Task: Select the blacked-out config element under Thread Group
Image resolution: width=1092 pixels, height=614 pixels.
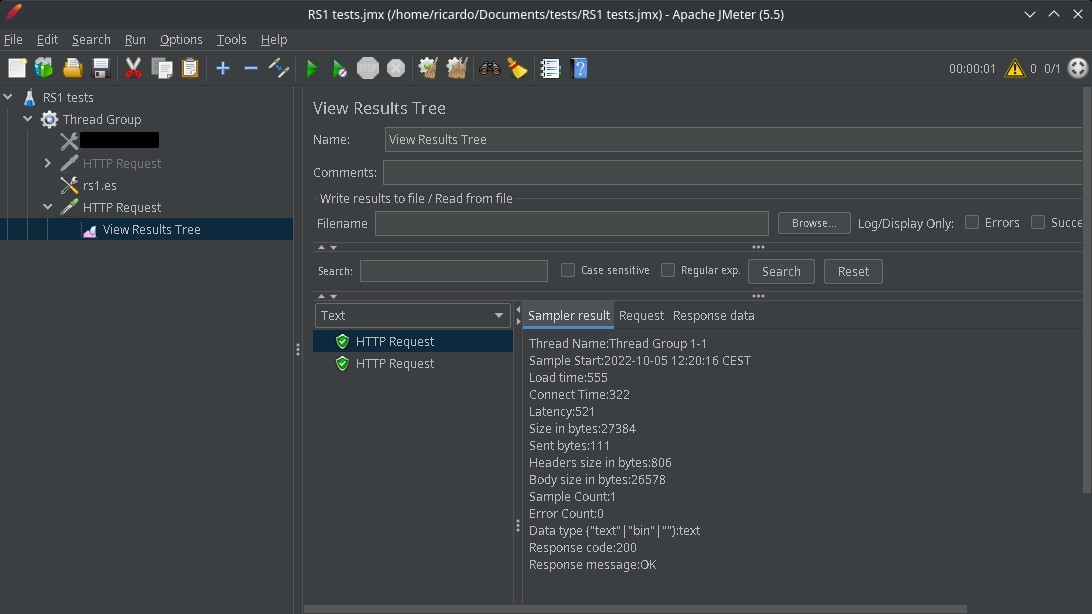Action: coord(119,141)
